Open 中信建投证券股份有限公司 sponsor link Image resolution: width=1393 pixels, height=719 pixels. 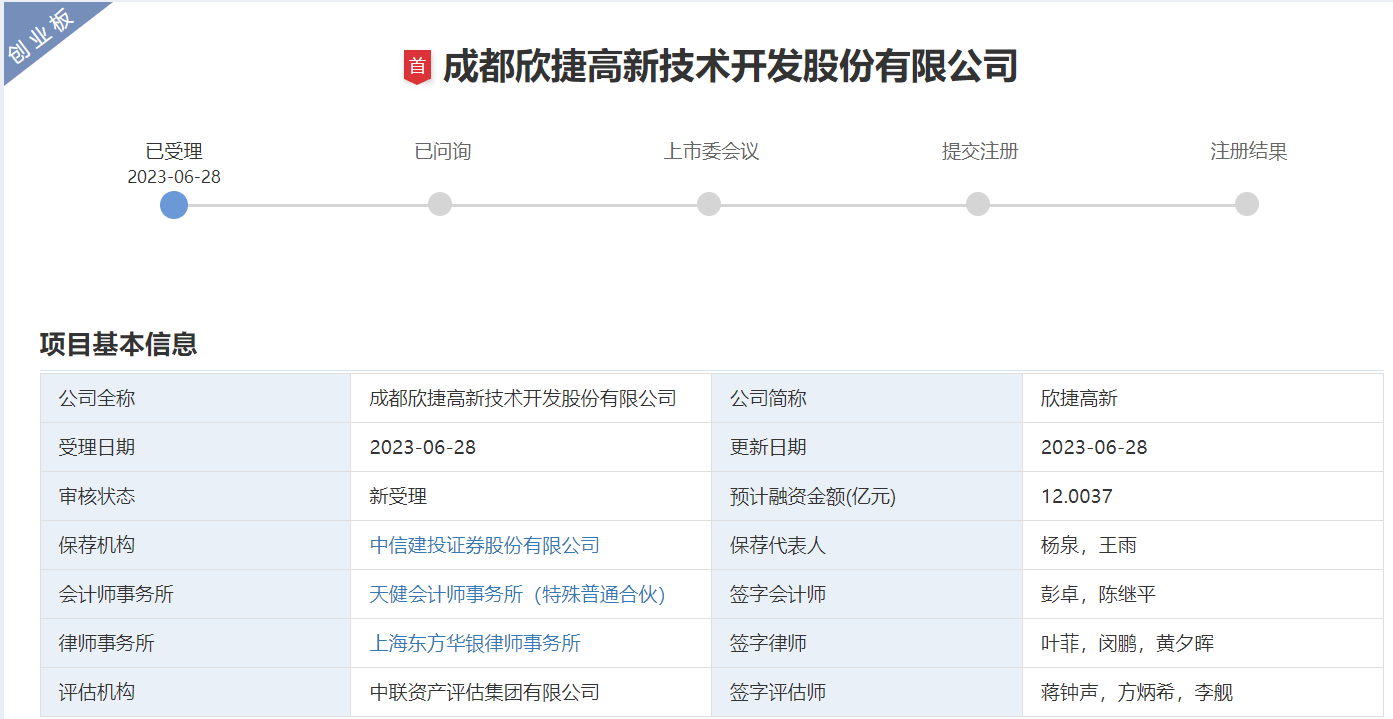coord(485,545)
